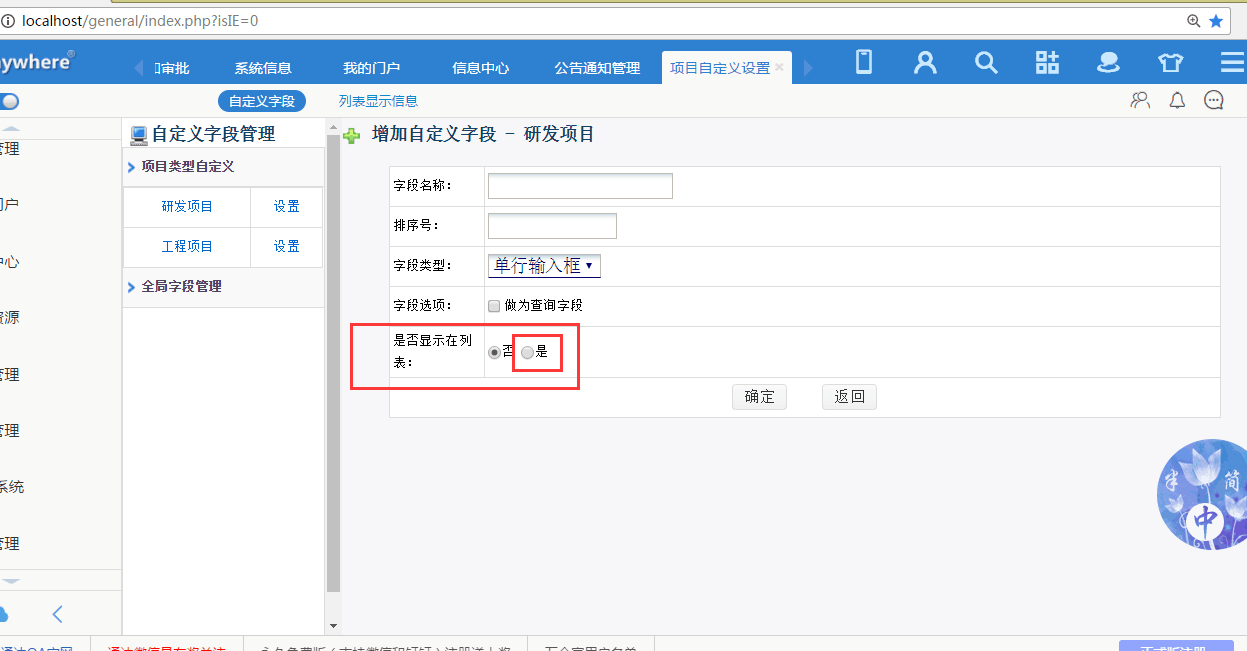The width and height of the screenshot is (1247, 651).
Task: Expand the 全局字段管理 section
Action: (181, 287)
